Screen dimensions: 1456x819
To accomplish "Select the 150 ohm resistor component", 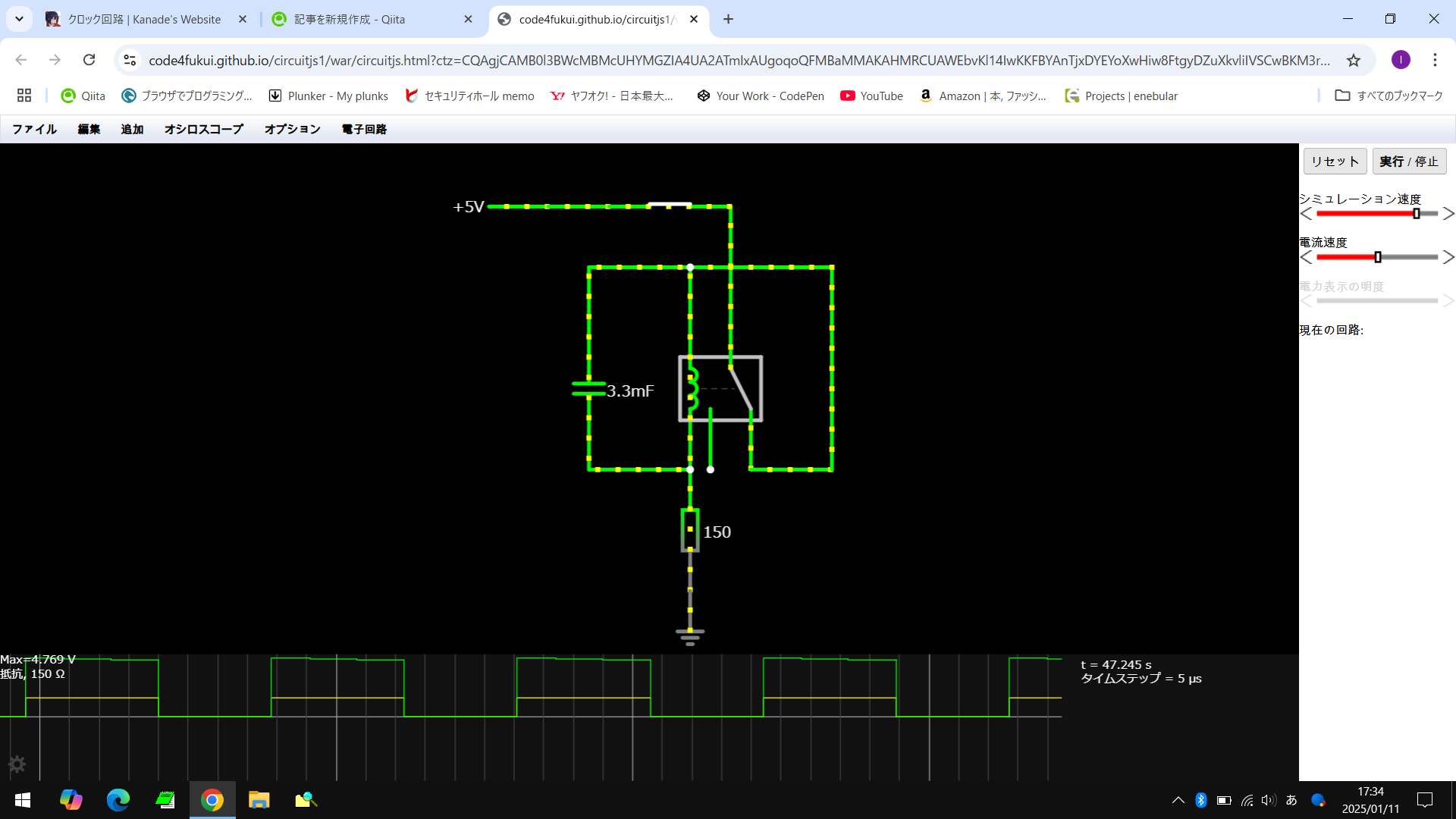I will (689, 529).
